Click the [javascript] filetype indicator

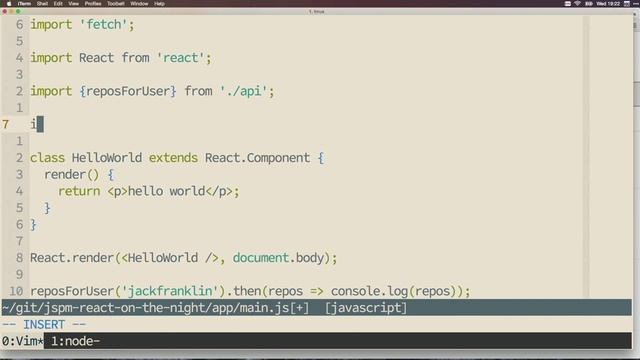(366, 307)
